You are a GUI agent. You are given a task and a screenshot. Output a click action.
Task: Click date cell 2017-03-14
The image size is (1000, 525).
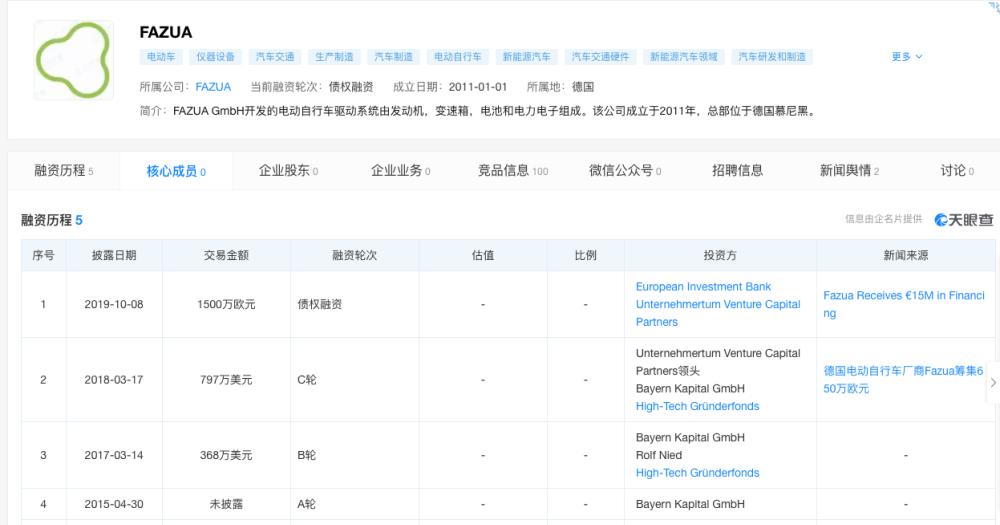tap(114, 455)
